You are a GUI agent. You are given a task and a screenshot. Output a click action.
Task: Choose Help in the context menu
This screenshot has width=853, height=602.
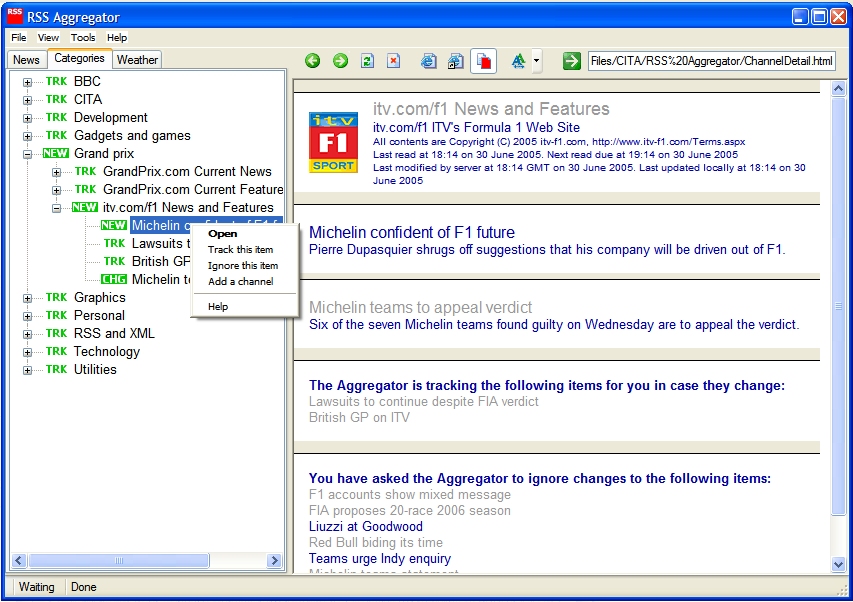tap(244, 307)
